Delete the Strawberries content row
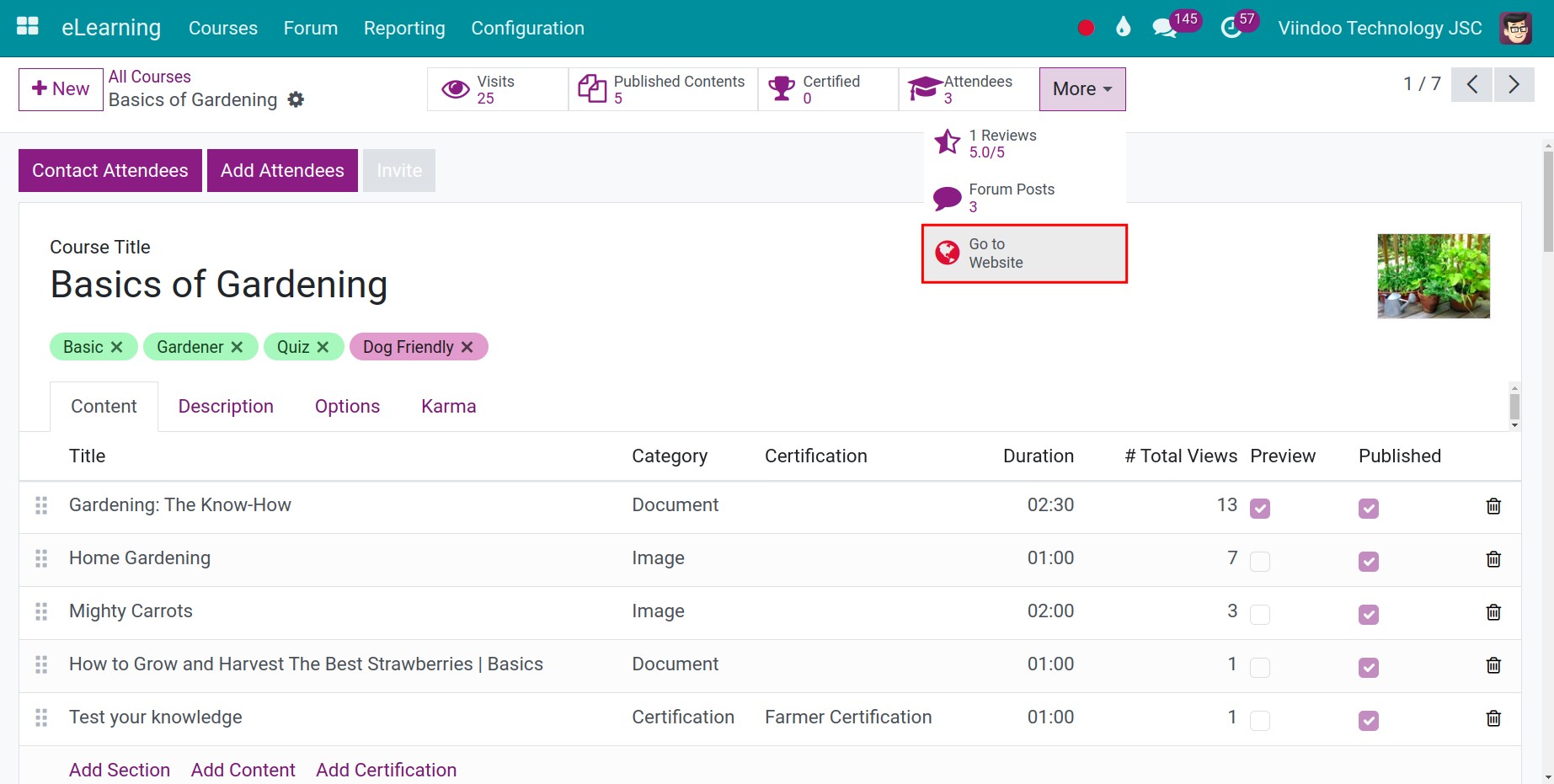 (1493, 665)
